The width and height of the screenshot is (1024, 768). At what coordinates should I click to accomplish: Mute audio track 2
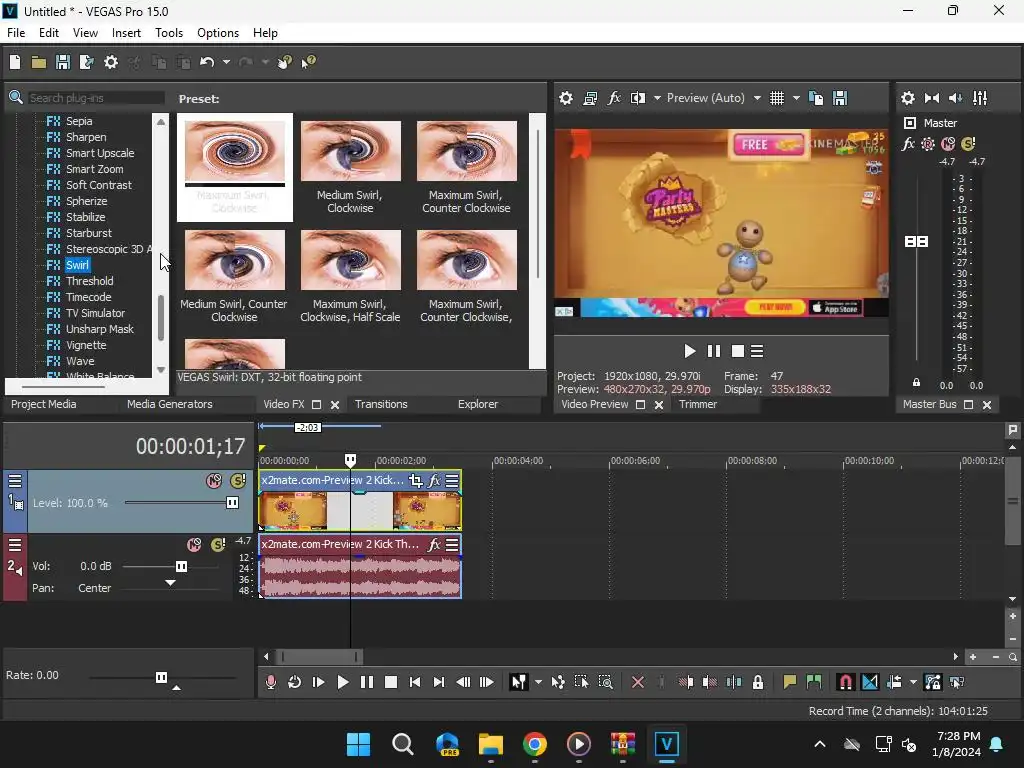(x=194, y=545)
